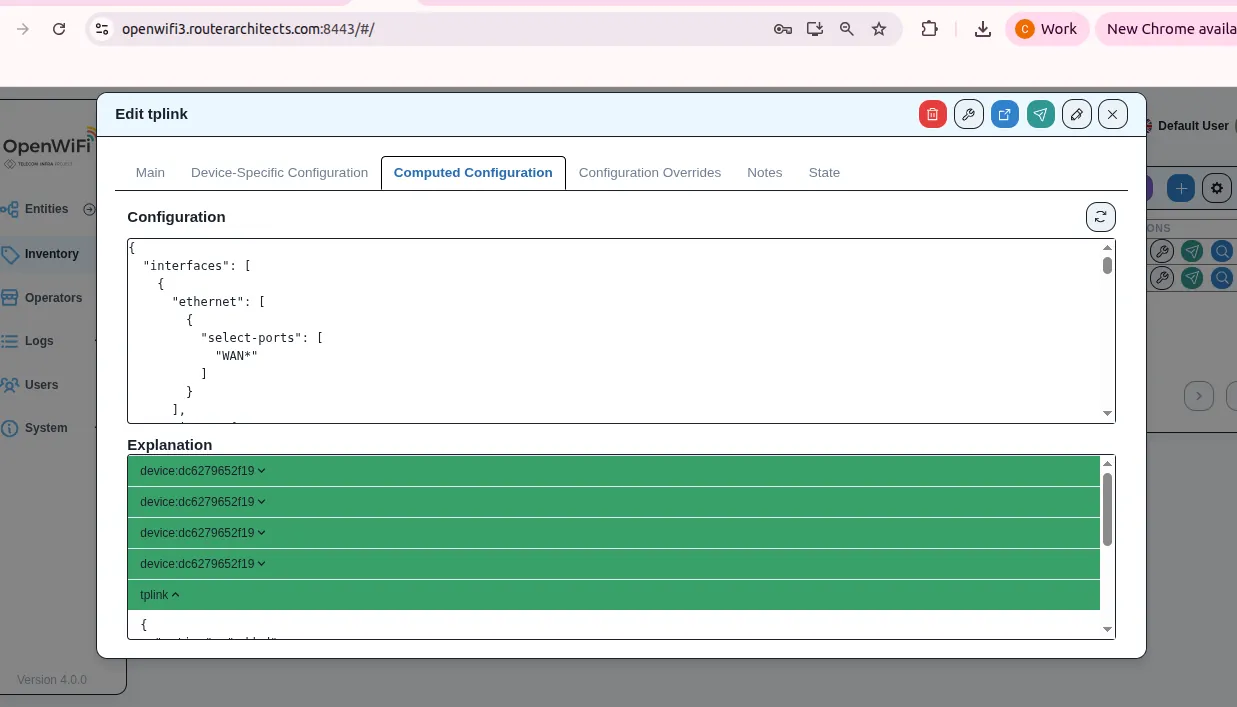Image resolution: width=1237 pixels, height=707 pixels.
Task: Open the Notes tab
Action: point(764,172)
